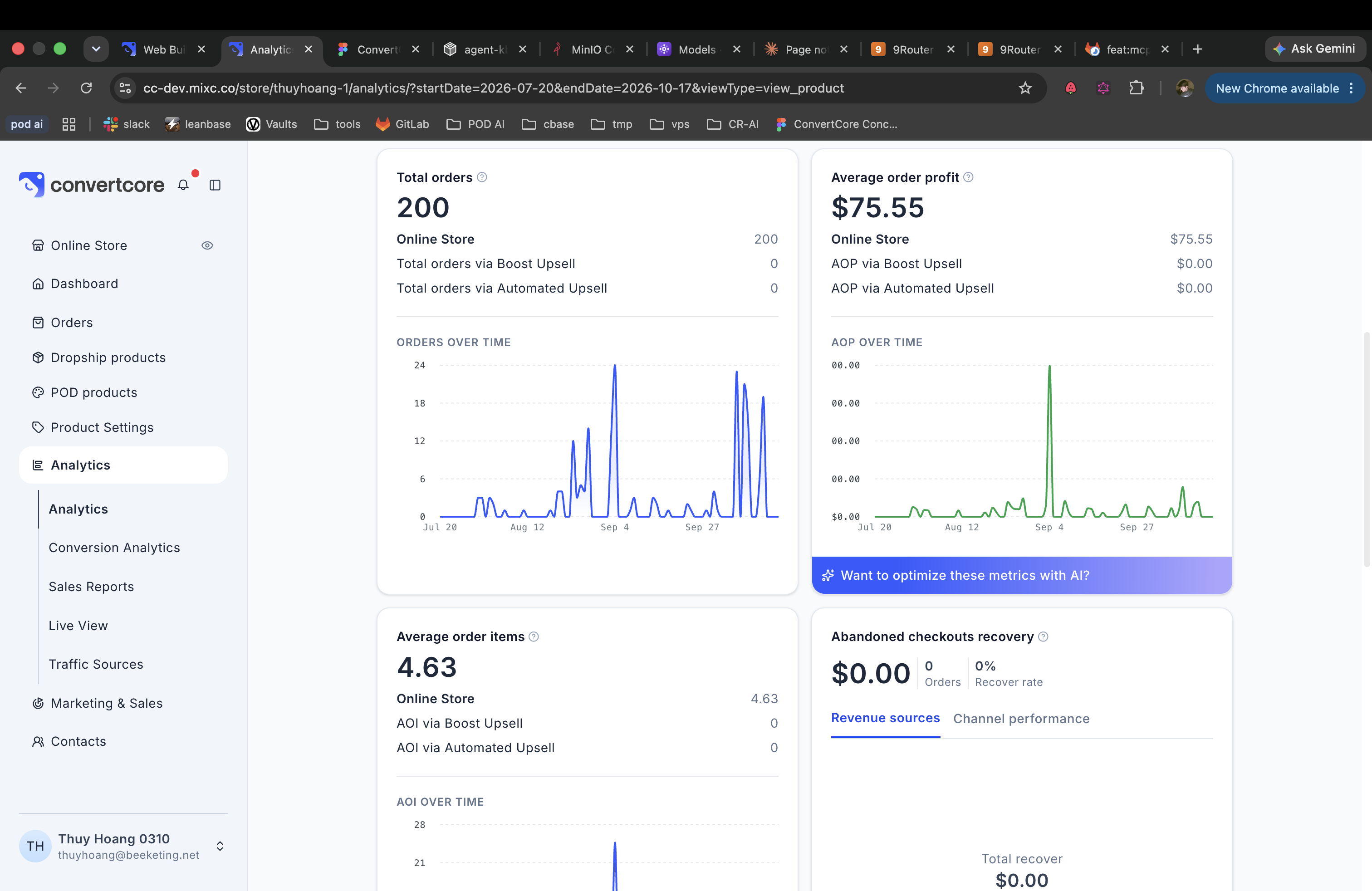Image resolution: width=1372 pixels, height=891 pixels.
Task: Open the tab search dropdown arrow
Action: pyautogui.click(x=96, y=49)
